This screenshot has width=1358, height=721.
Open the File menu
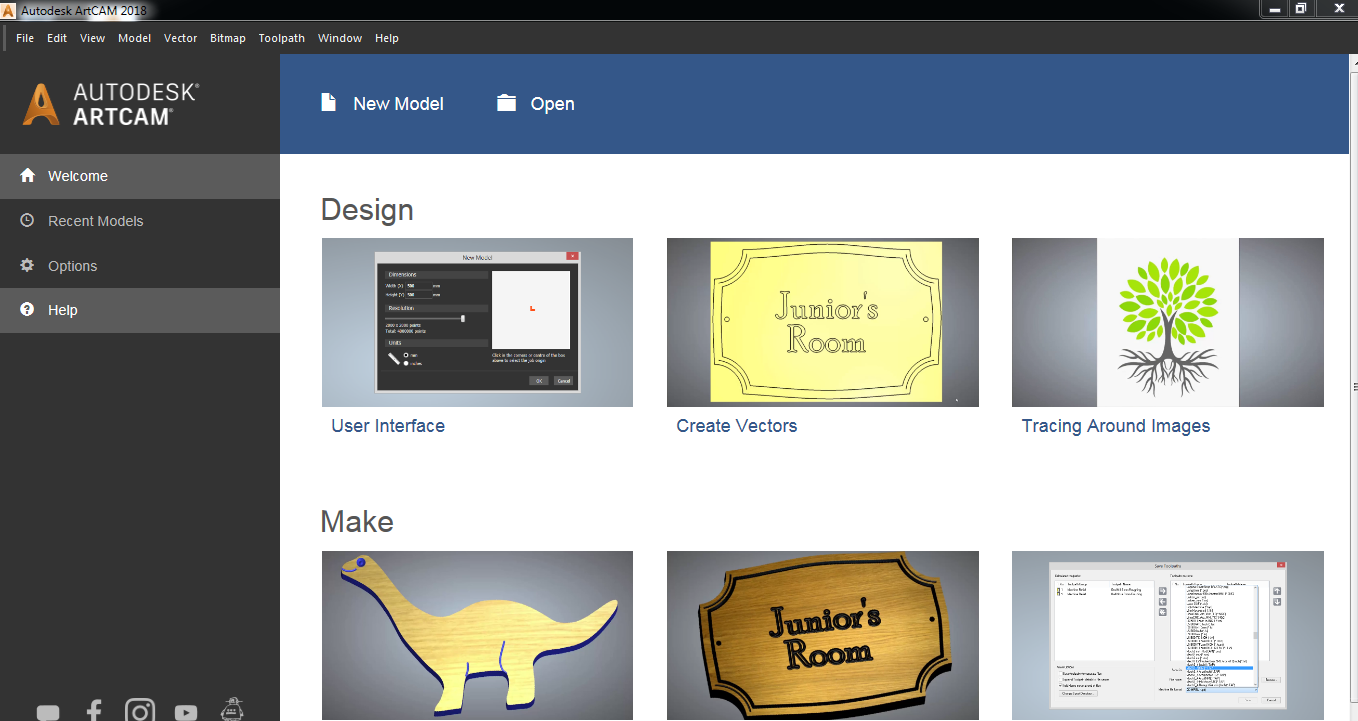[25, 38]
